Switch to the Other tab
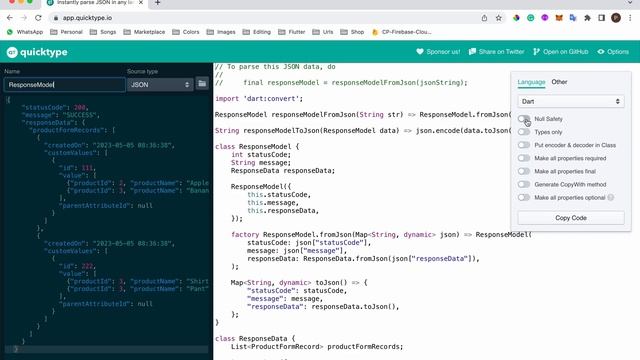The width and height of the screenshot is (640, 360). coord(559,82)
